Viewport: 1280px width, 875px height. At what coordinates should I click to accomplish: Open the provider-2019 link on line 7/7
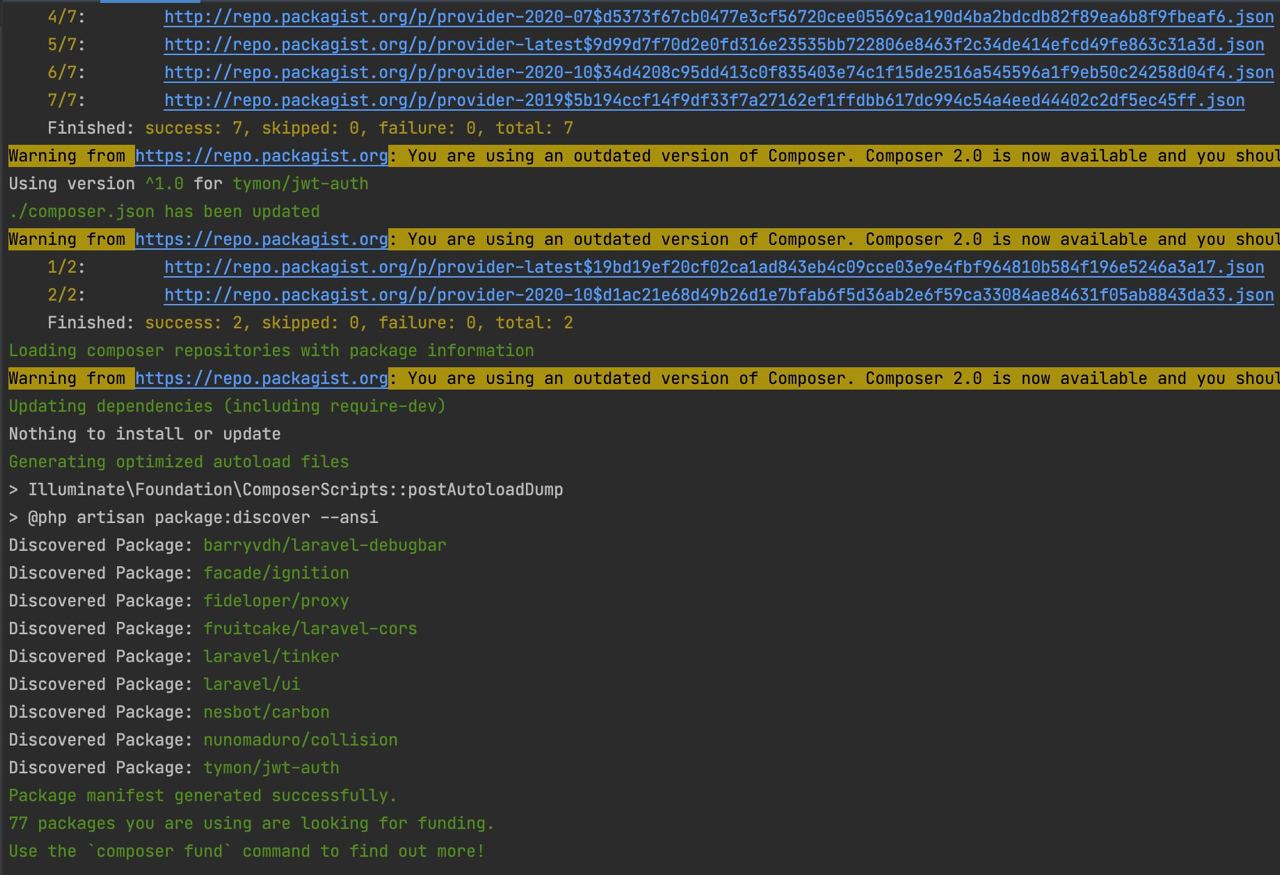point(704,101)
